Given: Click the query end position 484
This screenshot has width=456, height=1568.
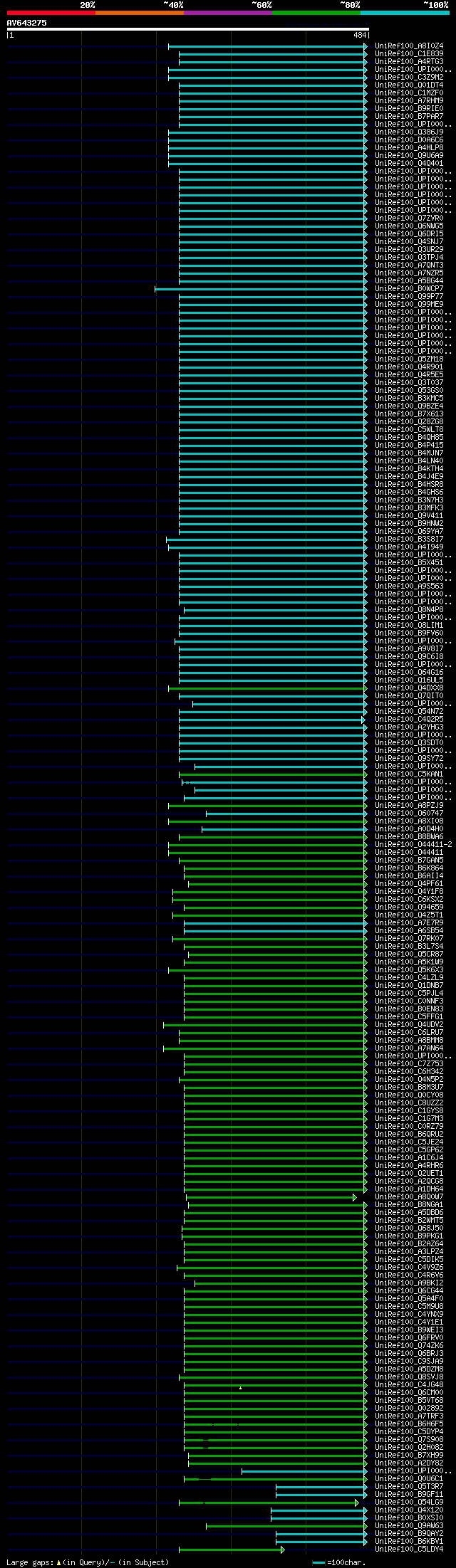Looking at the screenshot, I should (359, 35).
